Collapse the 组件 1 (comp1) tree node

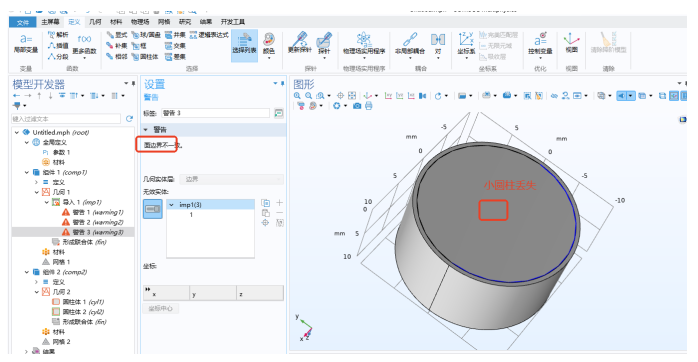[x=27, y=172]
